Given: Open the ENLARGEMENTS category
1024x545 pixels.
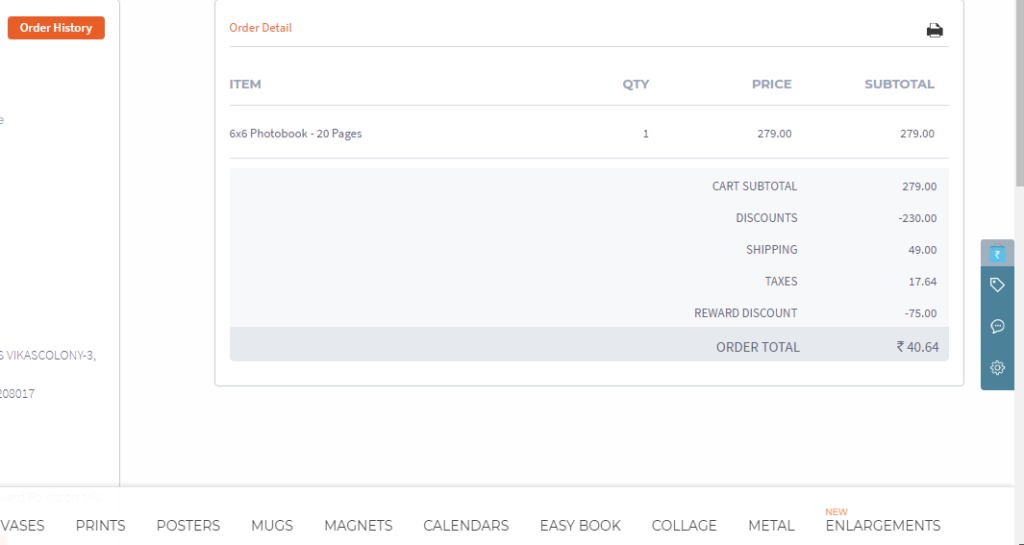Looking at the screenshot, I should pyautogui.click(x=883, y=525).
